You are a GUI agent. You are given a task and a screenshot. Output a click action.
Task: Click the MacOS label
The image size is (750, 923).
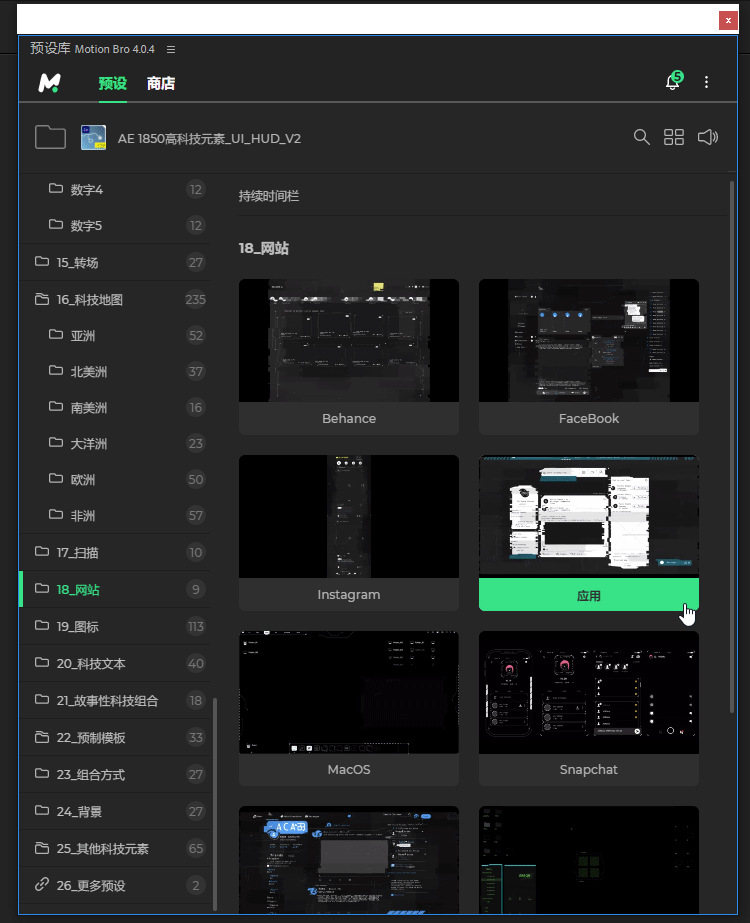(x=349, y=769)
